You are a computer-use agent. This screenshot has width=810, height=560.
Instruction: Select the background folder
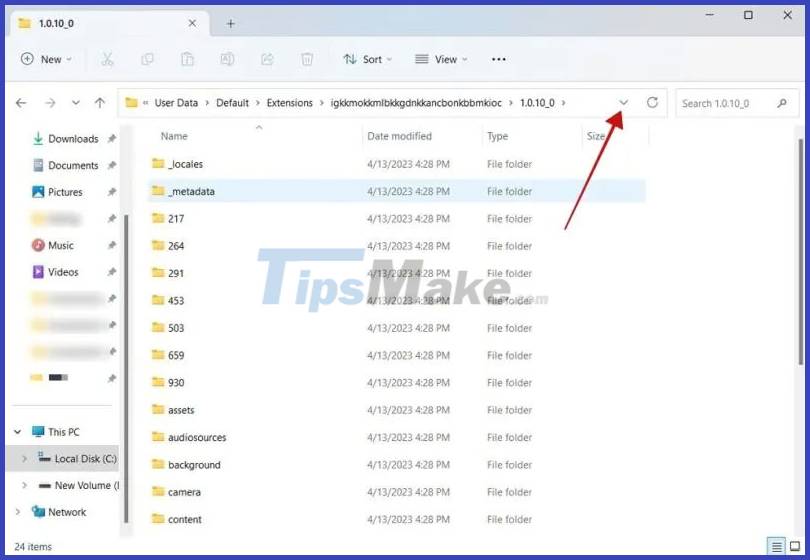(x=397, y=465)
